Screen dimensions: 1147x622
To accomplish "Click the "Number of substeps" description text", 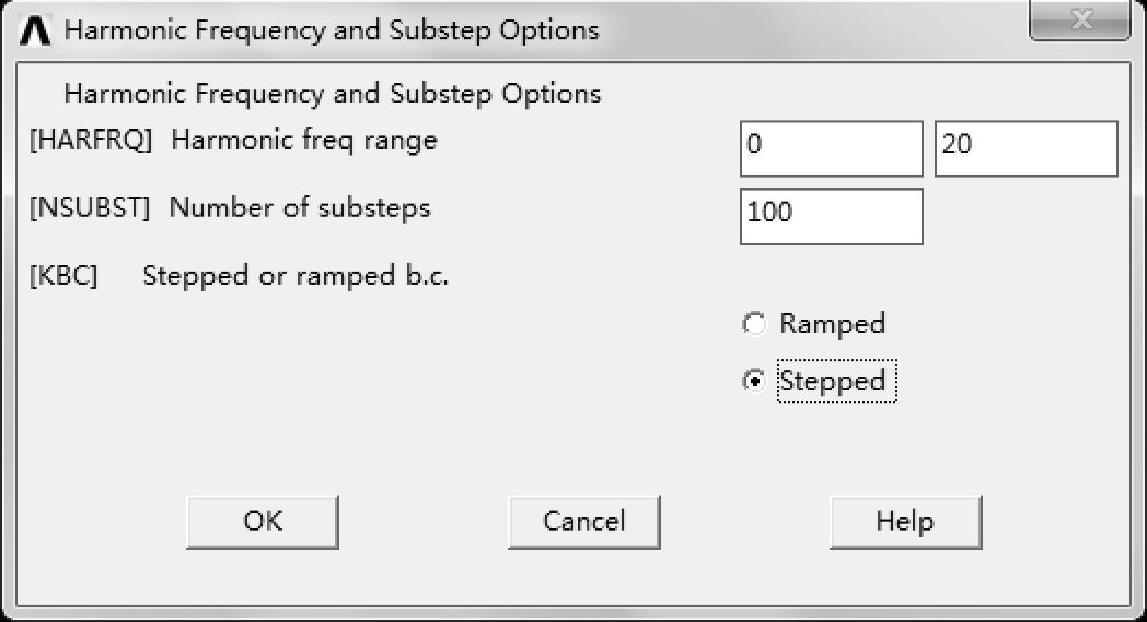I will [300, 208].
